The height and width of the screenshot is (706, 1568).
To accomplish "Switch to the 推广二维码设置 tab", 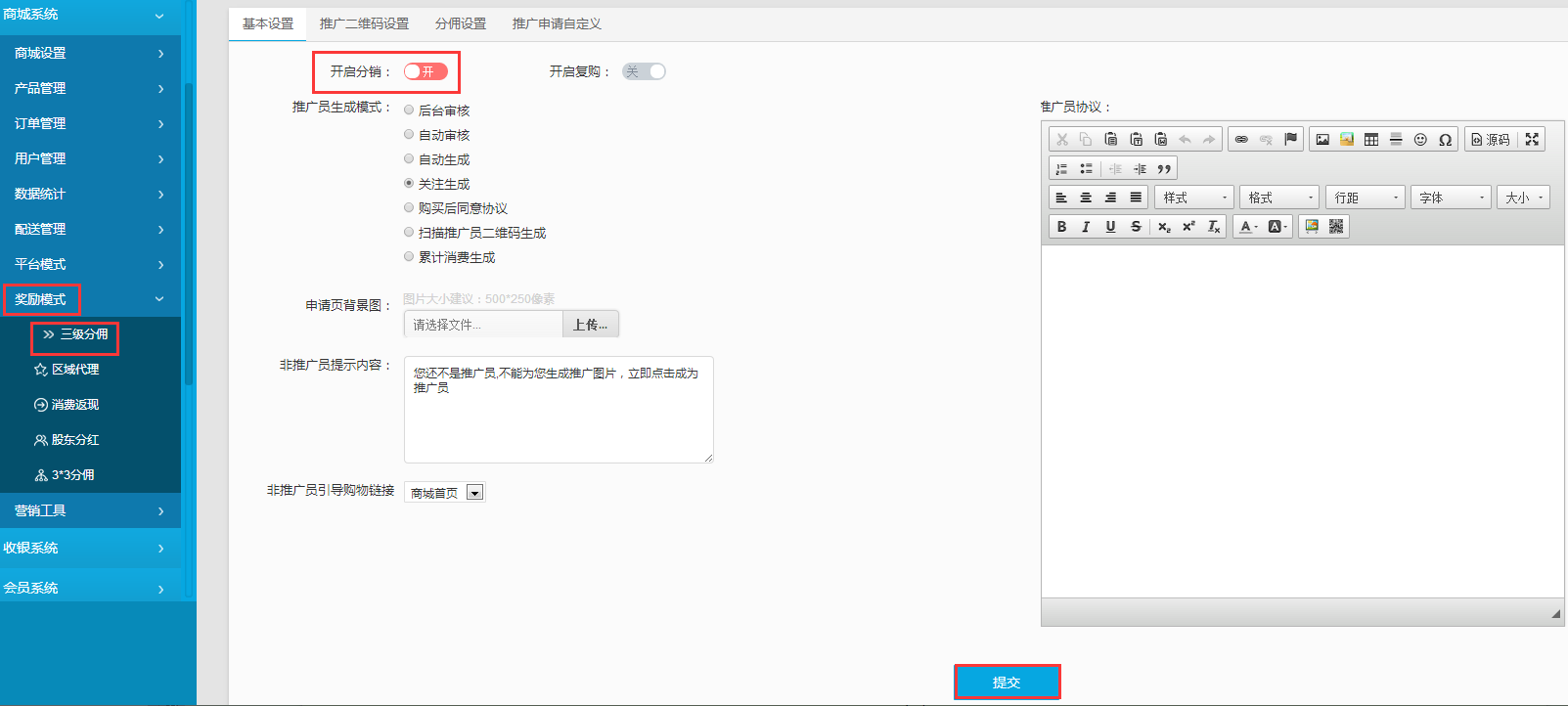I will click(x=364, y=23).
